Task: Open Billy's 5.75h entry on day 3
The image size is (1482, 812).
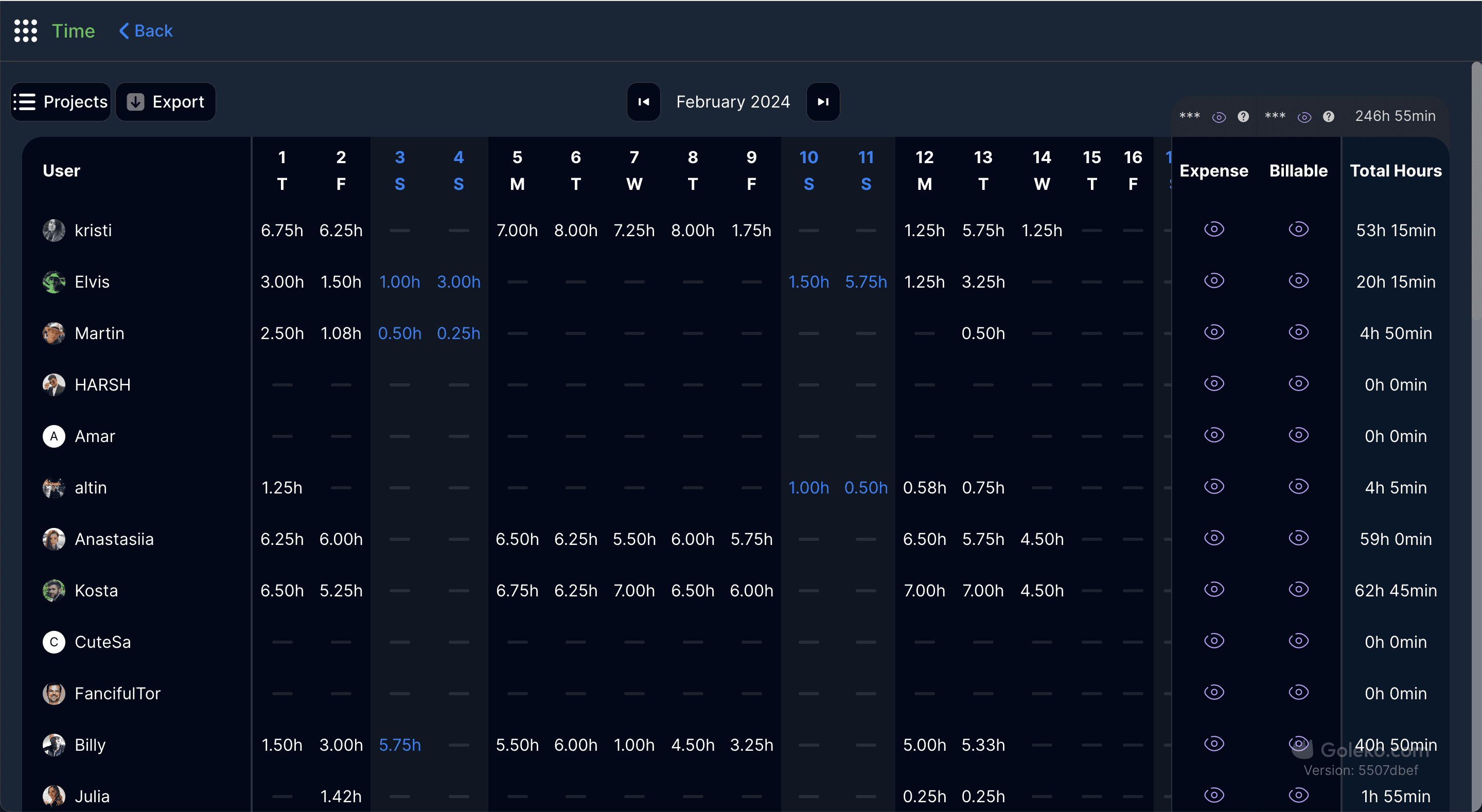Action: click(x=400, y=745)
